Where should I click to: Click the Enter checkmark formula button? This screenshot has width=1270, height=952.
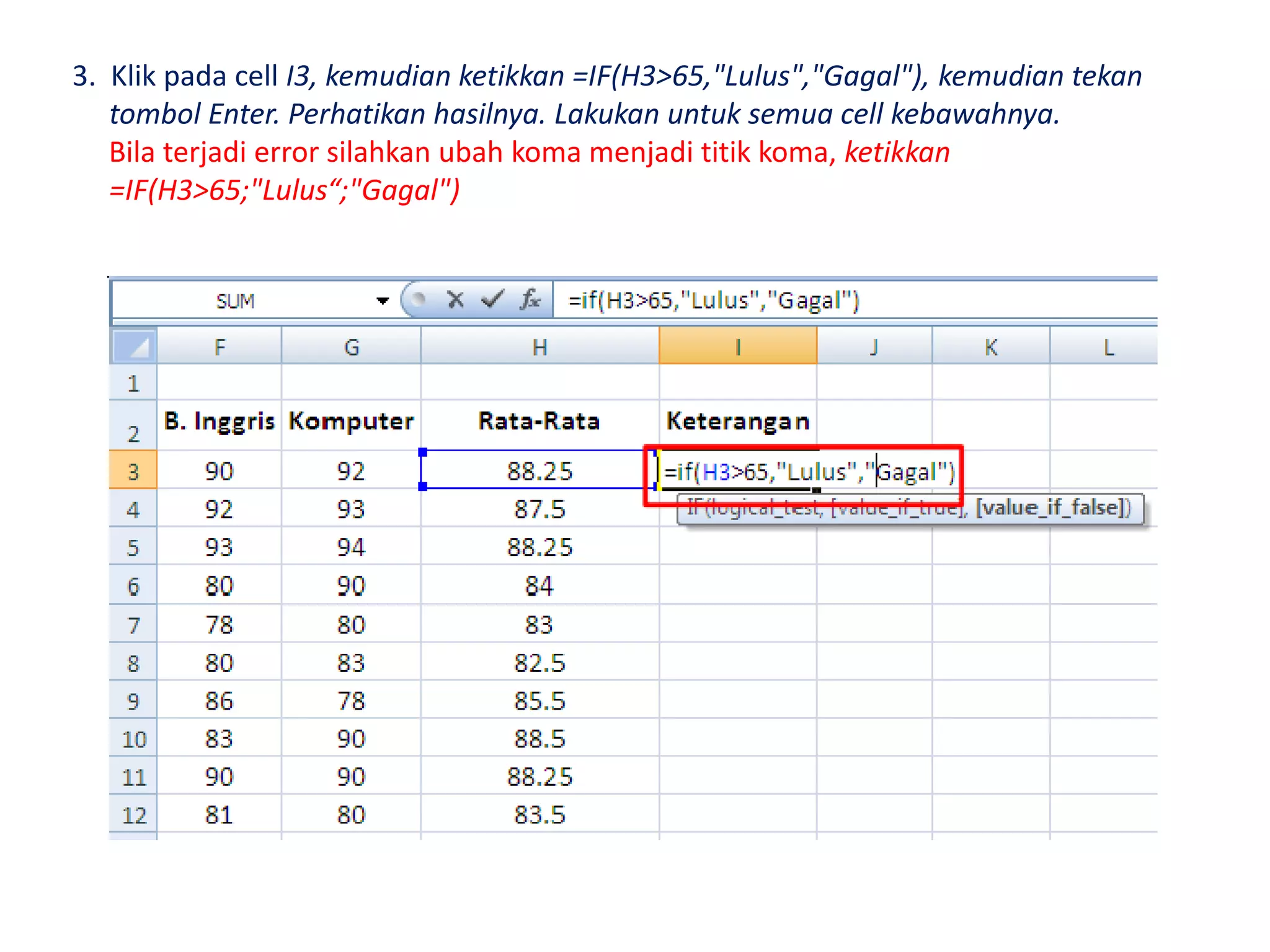tap(492, 300)
